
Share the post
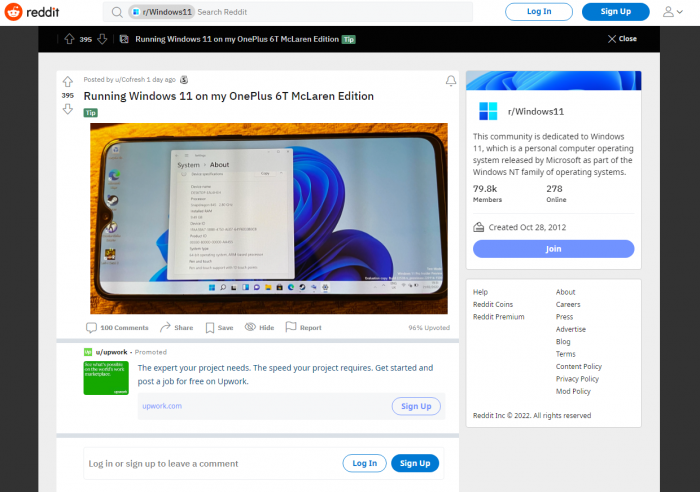coord(177,328)
